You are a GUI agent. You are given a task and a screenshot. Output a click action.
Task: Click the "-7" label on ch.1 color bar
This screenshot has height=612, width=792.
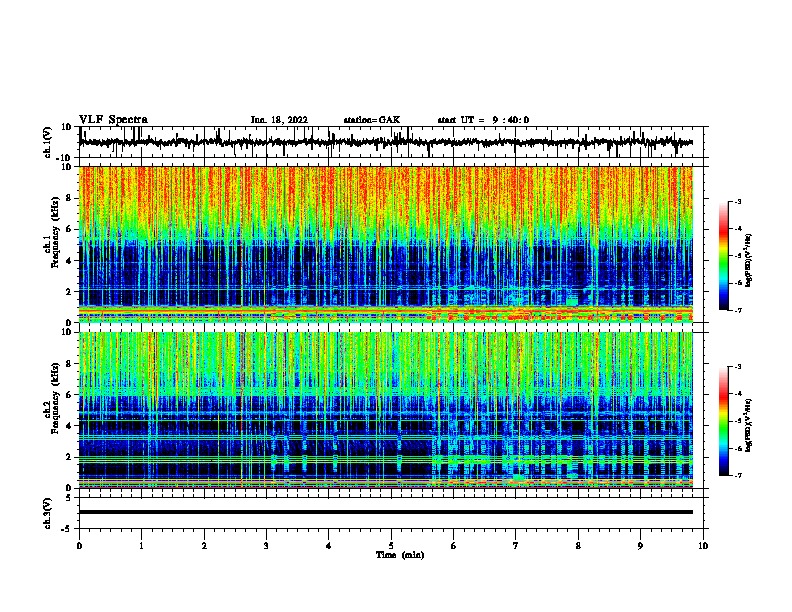(737, 310)
